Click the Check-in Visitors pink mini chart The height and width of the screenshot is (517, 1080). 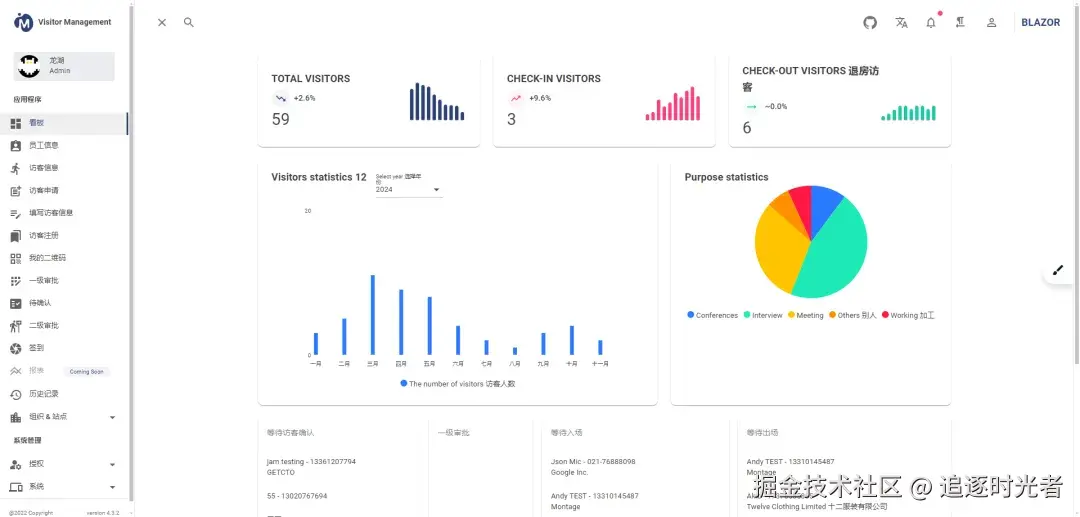tap(673, 103)
